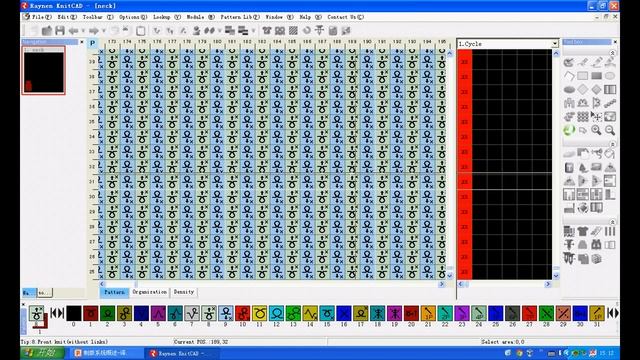Open the 1.Cycle dropdown list
Screen dimensions: 640x360
(x=554, y=44)
